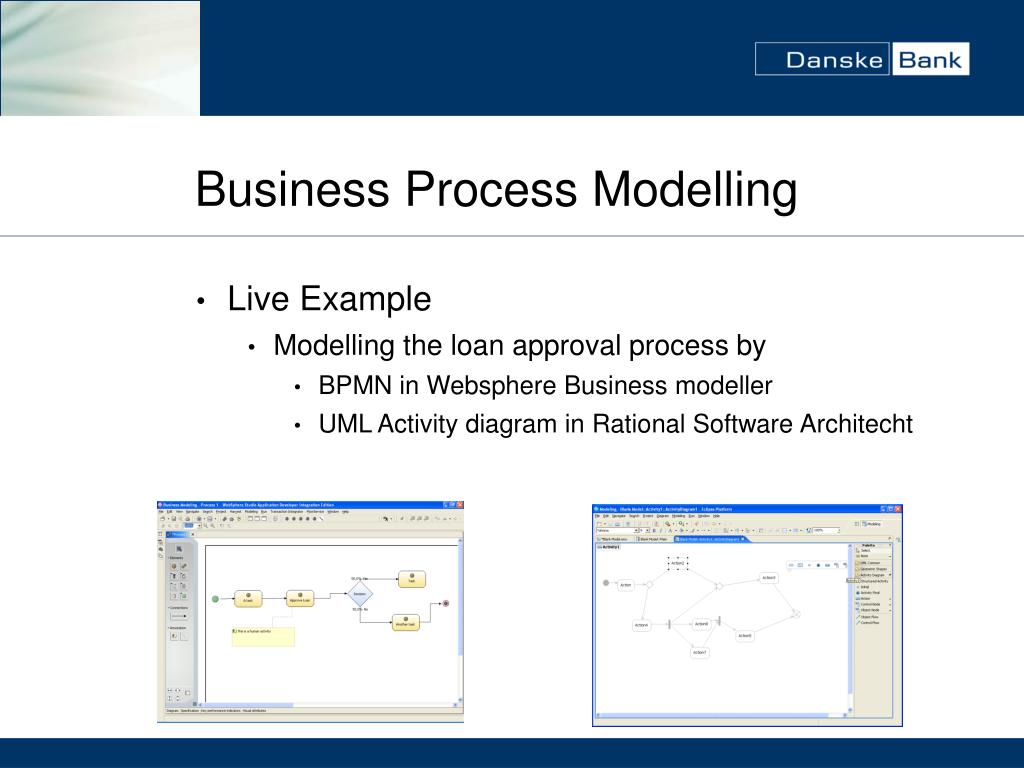The image size is (1024, 768).
Task: Select the Another task node in WebSphere diagram
Action: click(x=406, y=622)
